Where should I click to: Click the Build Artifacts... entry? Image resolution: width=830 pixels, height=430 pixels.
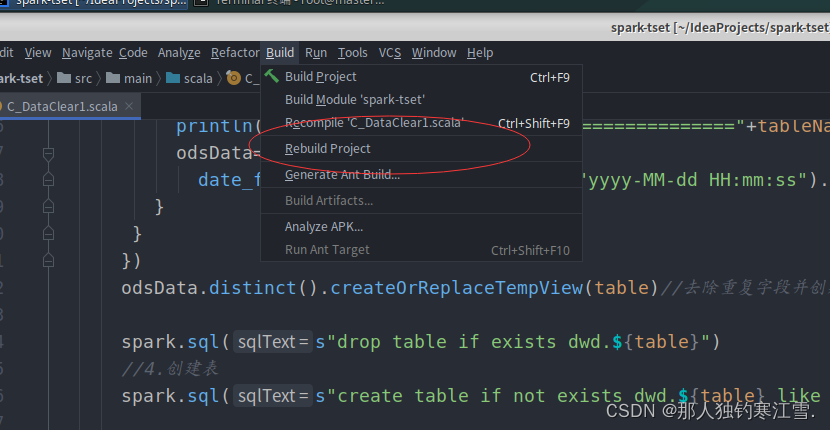421,201
